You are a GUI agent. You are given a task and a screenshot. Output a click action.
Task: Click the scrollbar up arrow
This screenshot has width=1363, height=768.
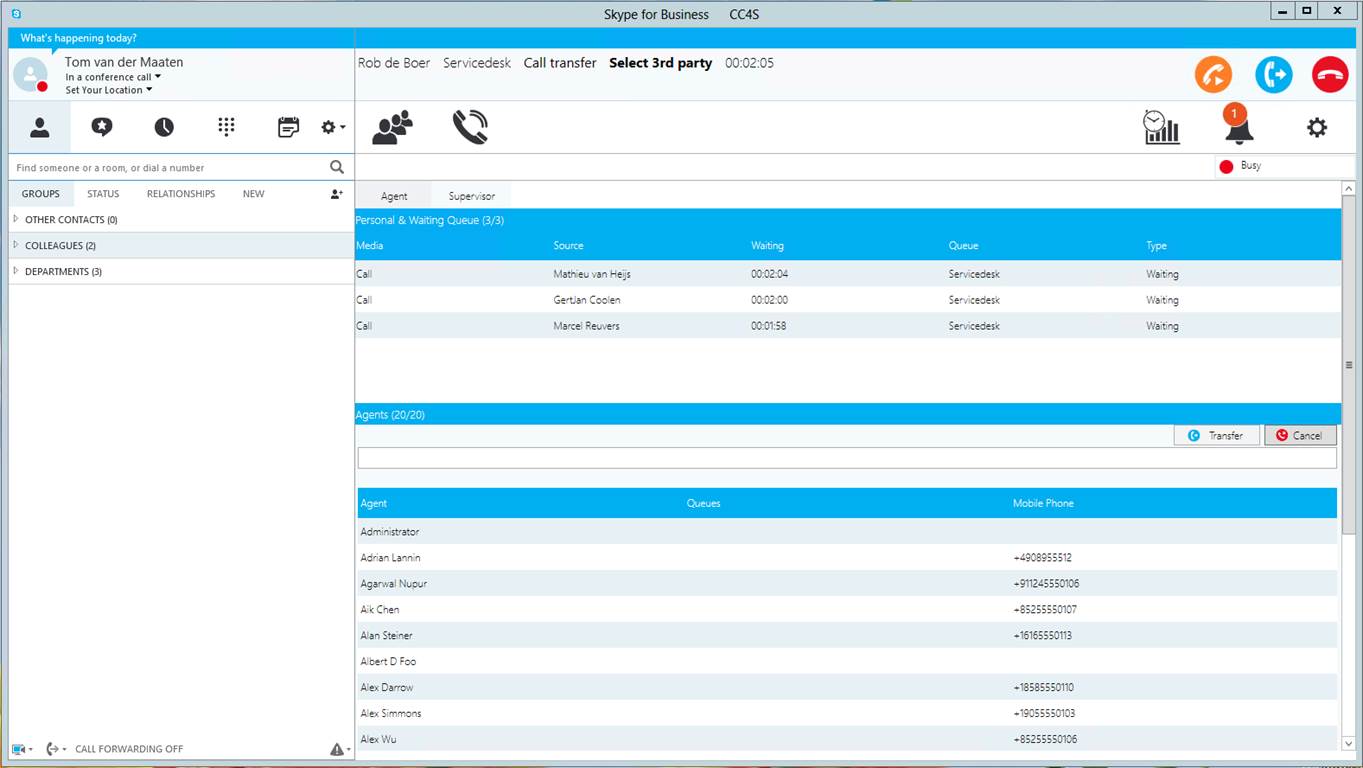1348,188
